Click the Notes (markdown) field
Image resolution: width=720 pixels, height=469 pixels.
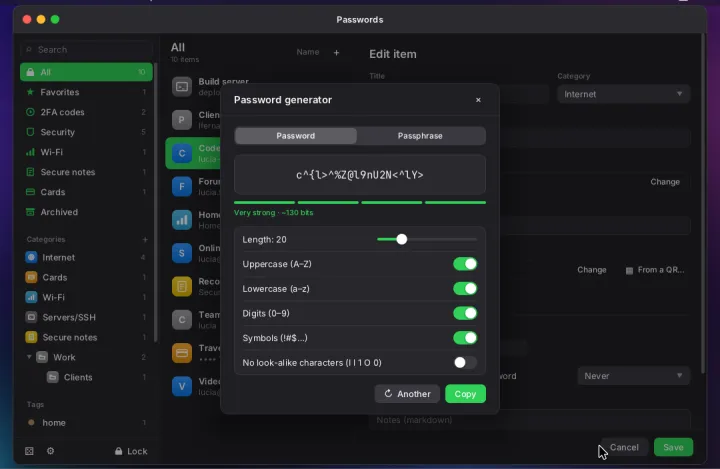530,420
